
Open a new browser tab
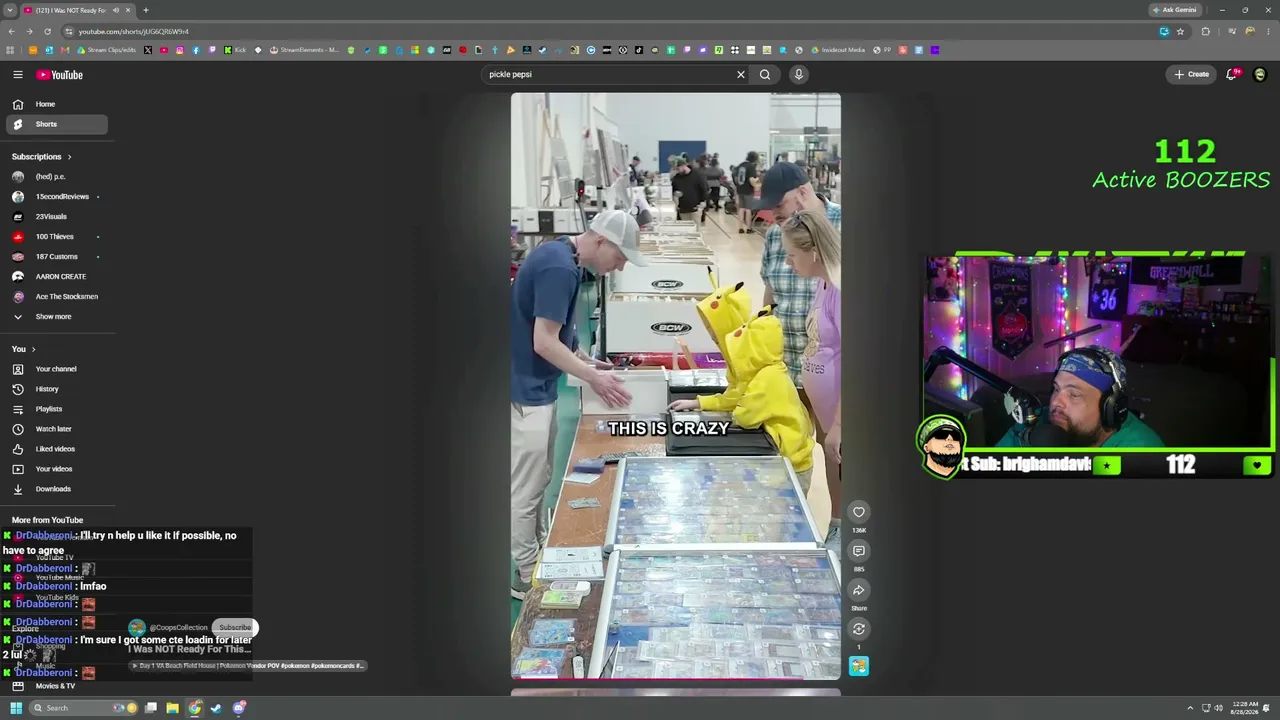(146, 10)
